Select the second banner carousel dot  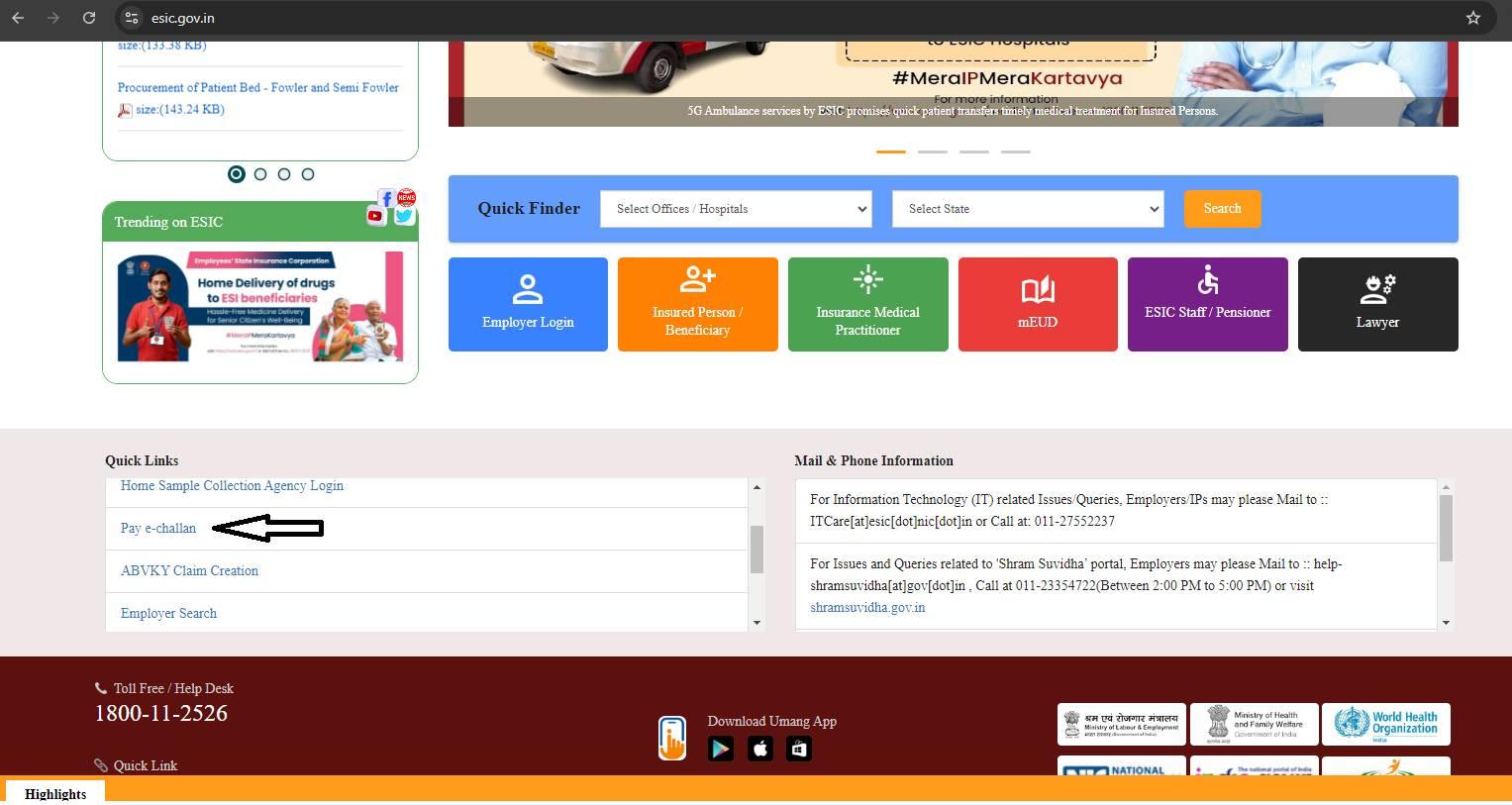point(931,151)
